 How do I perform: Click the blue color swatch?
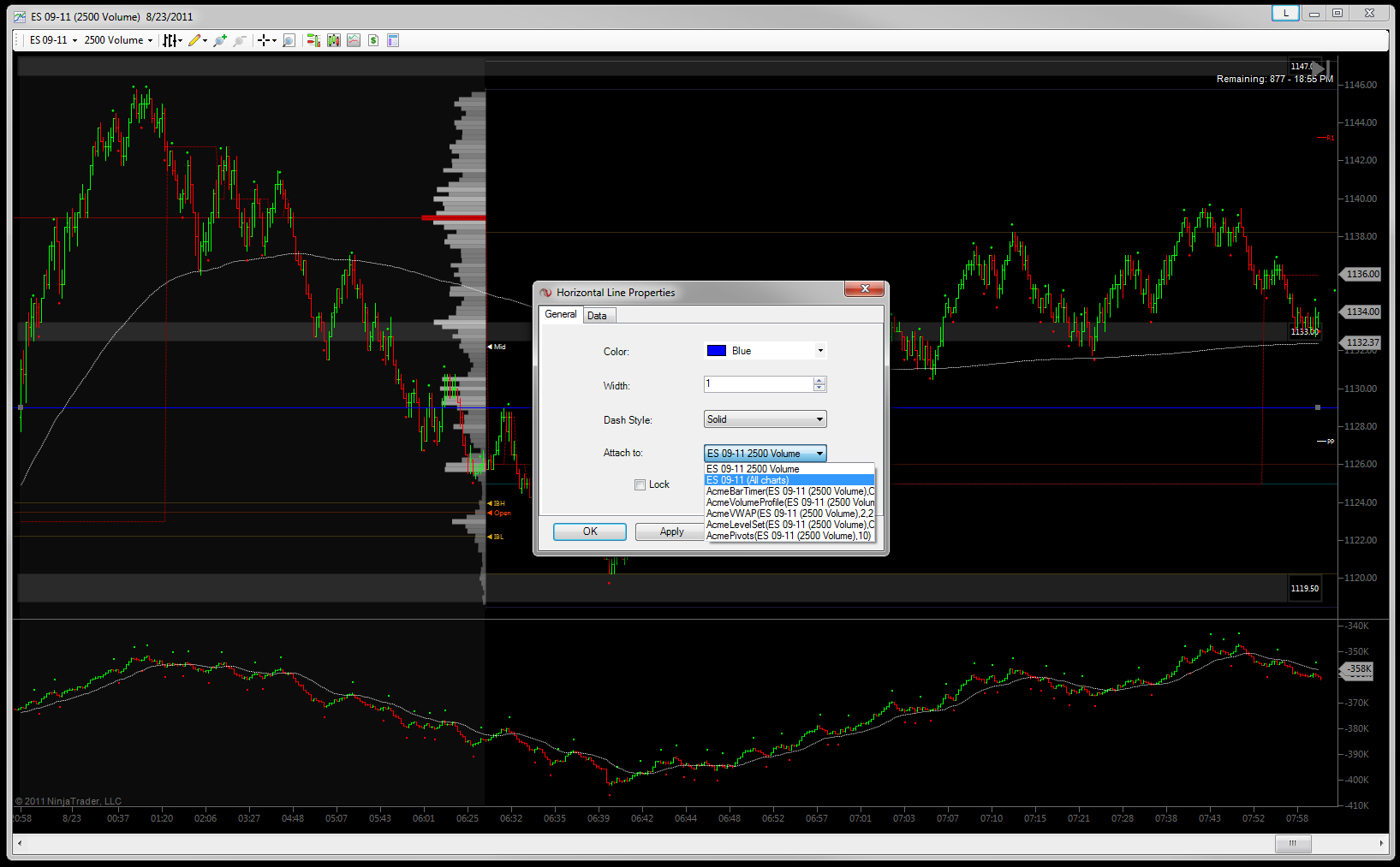point(717,351)
